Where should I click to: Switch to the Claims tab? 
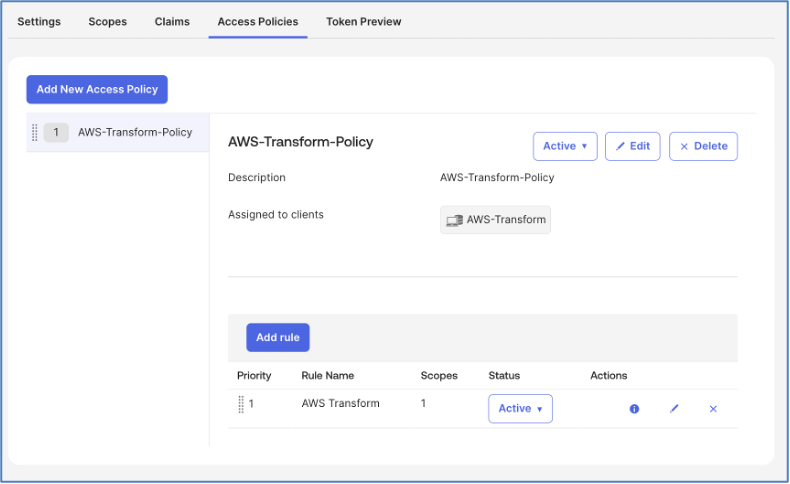coord(172,22)
